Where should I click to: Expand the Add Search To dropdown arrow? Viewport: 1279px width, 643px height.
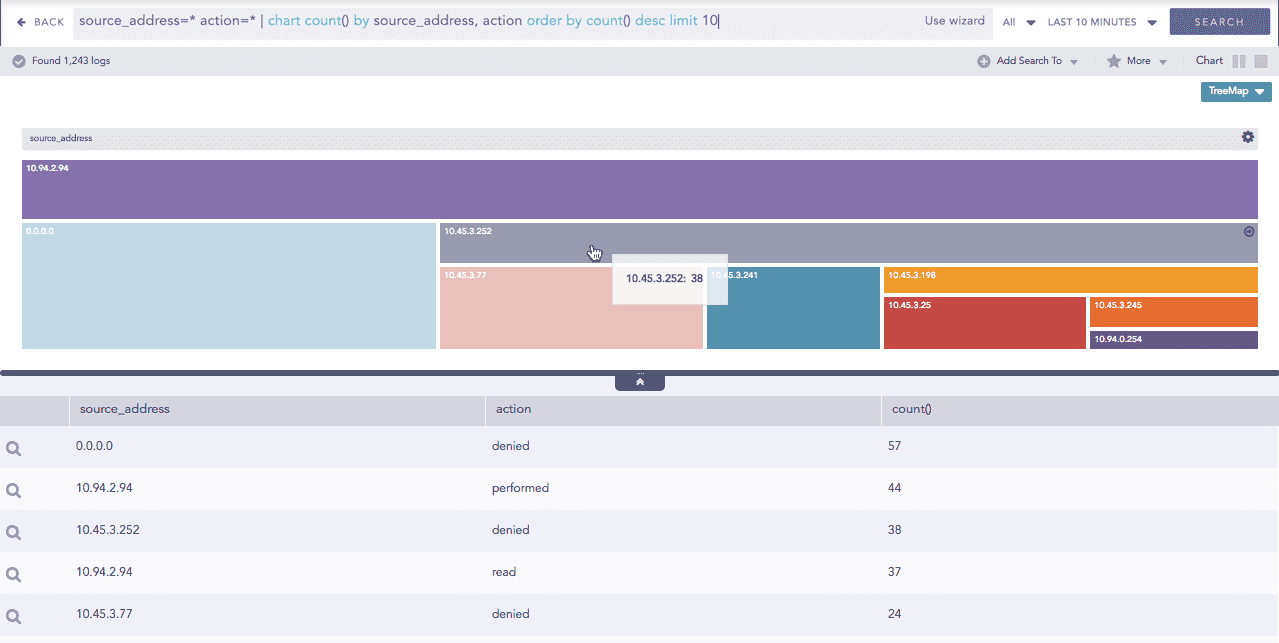point(1075,60)
